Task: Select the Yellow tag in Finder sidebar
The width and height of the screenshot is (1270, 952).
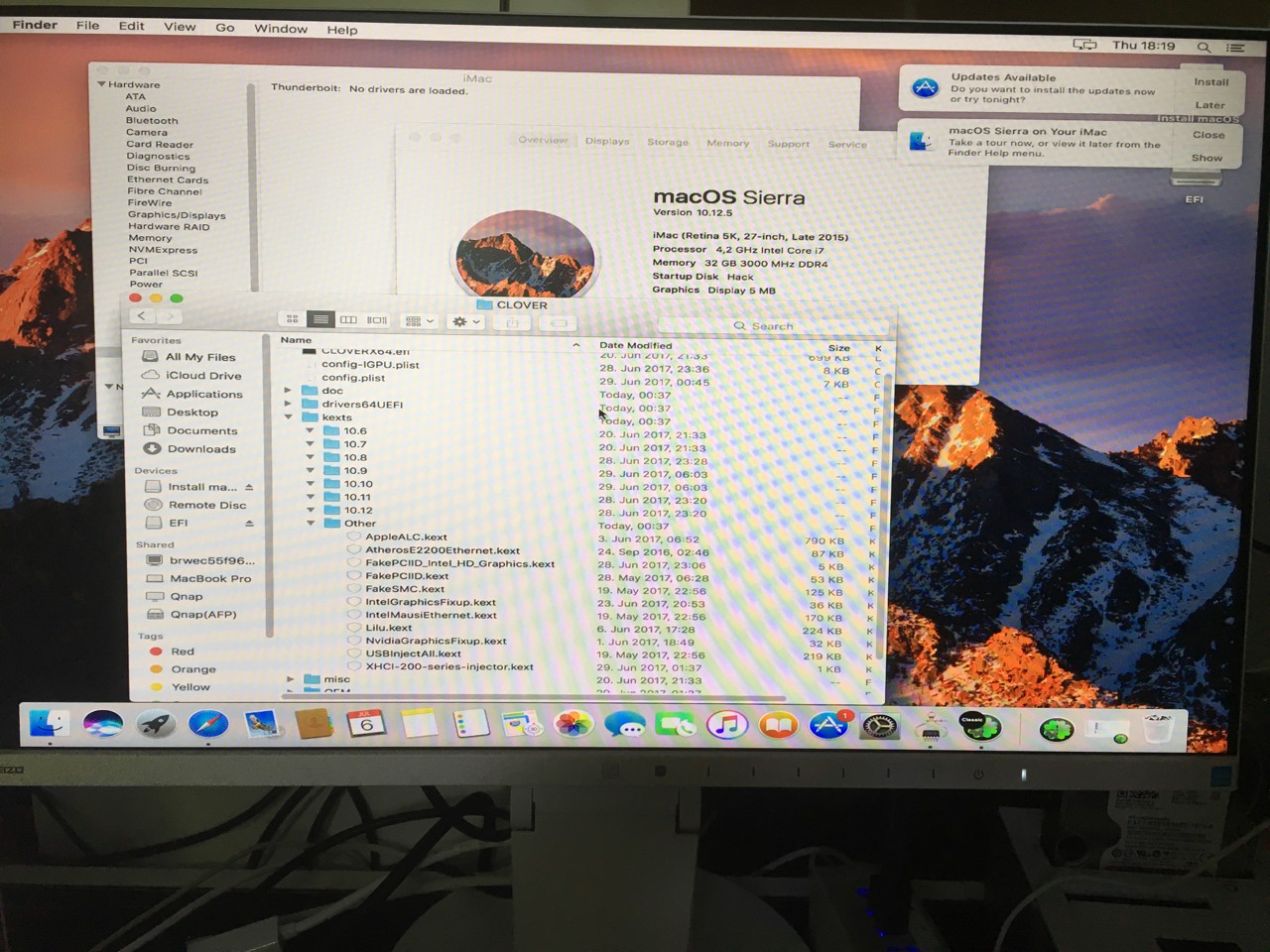Action: click(x=190, y=687)
